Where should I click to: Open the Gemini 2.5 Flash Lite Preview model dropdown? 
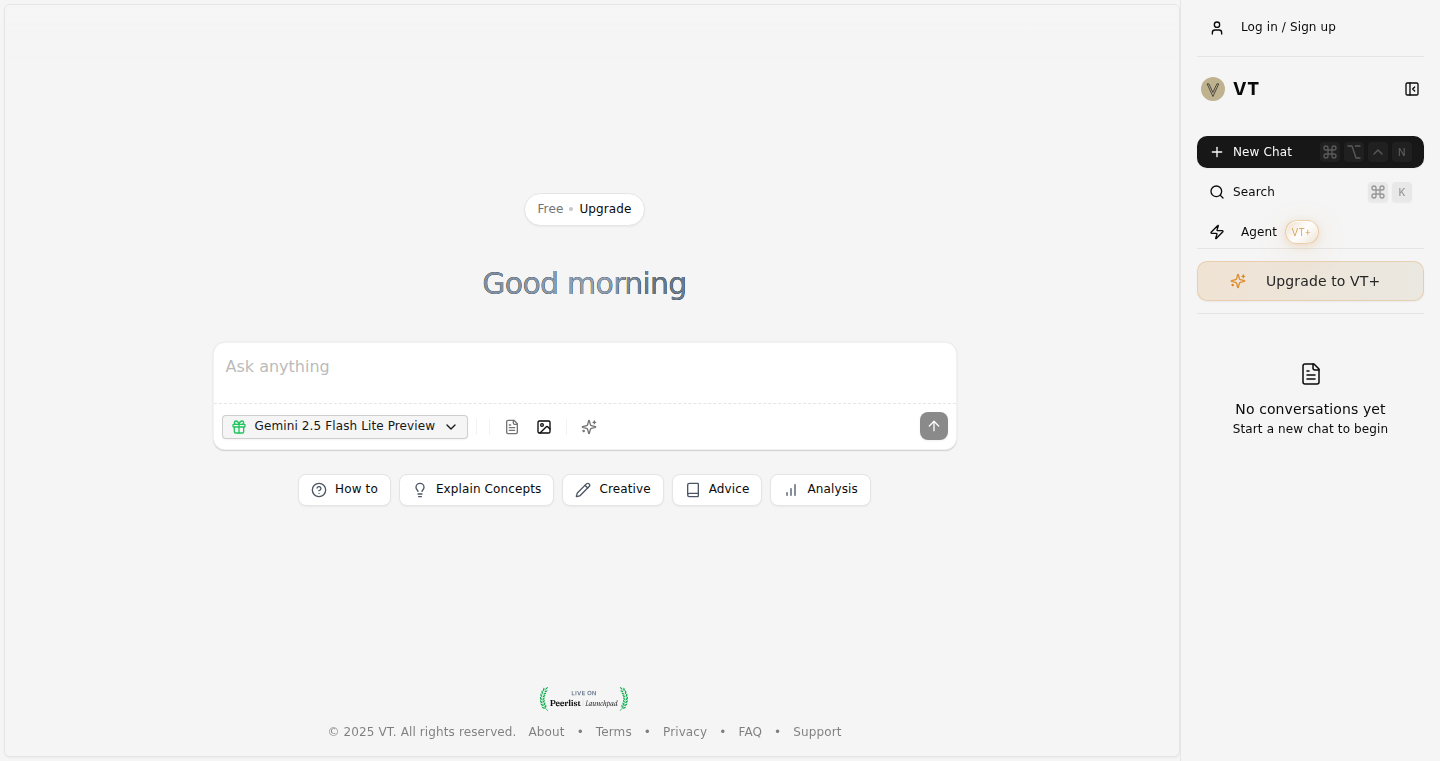click(x=345, y=427)
